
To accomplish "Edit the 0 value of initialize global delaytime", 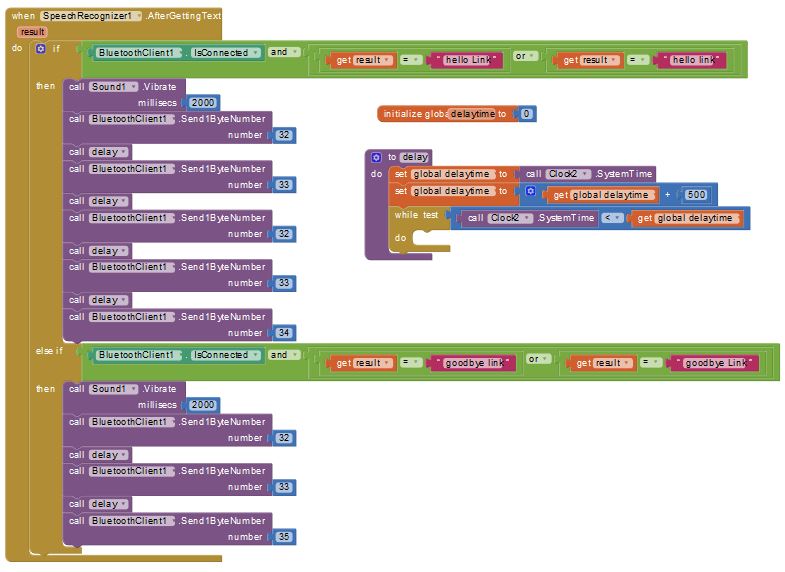I will [x=526, y=114].
